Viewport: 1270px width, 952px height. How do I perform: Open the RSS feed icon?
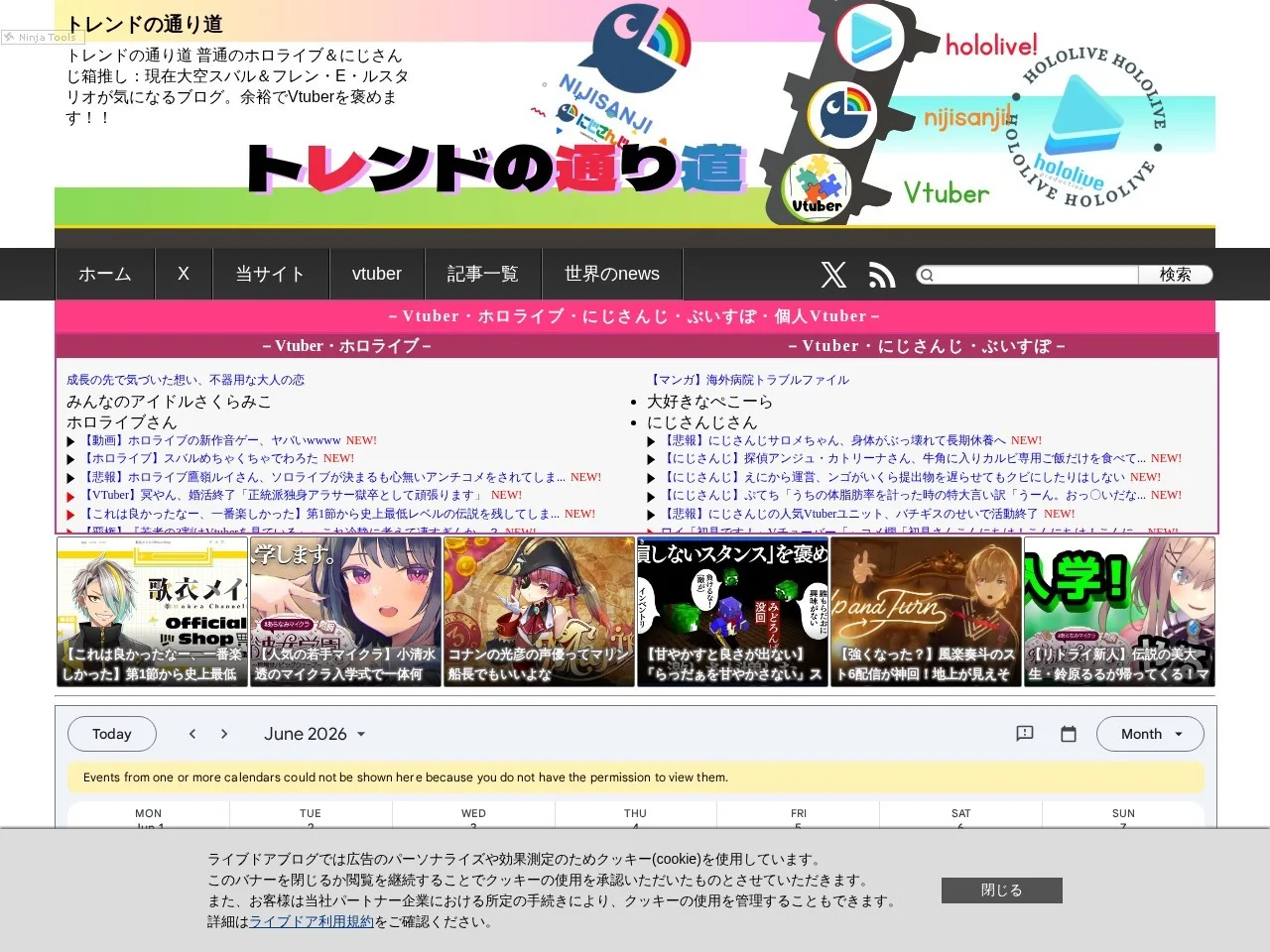[x=881, y=275]
